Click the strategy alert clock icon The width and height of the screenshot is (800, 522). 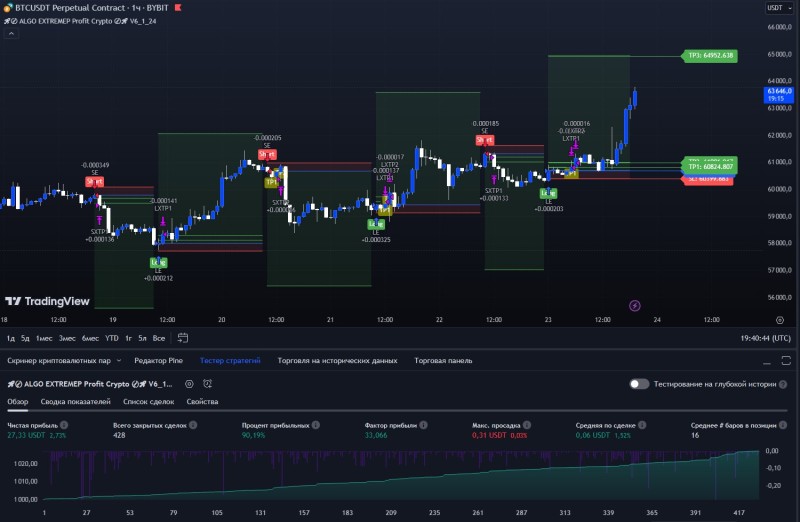[x=207, y=384]
